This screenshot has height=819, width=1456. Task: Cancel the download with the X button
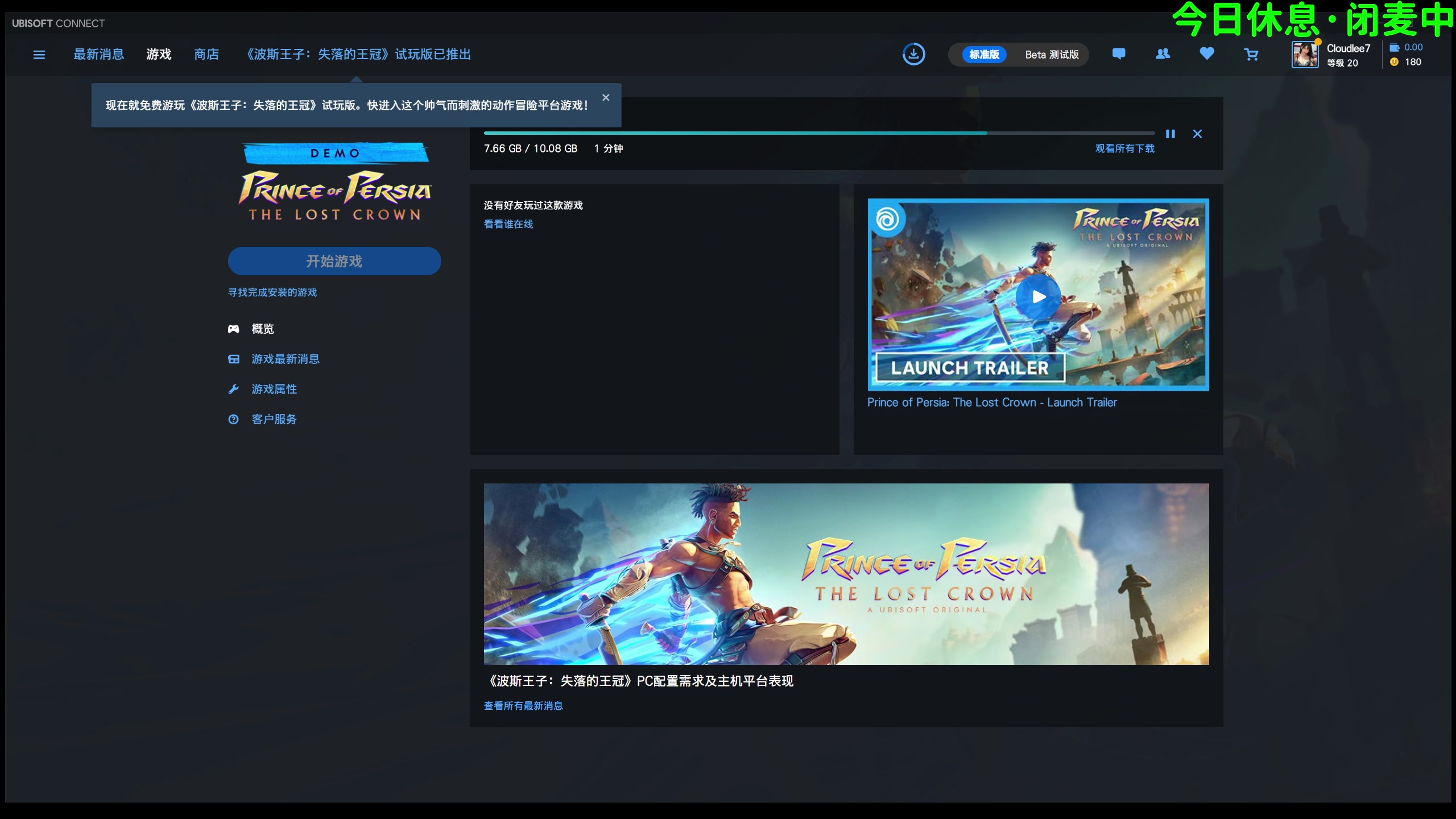point(1197,134)
